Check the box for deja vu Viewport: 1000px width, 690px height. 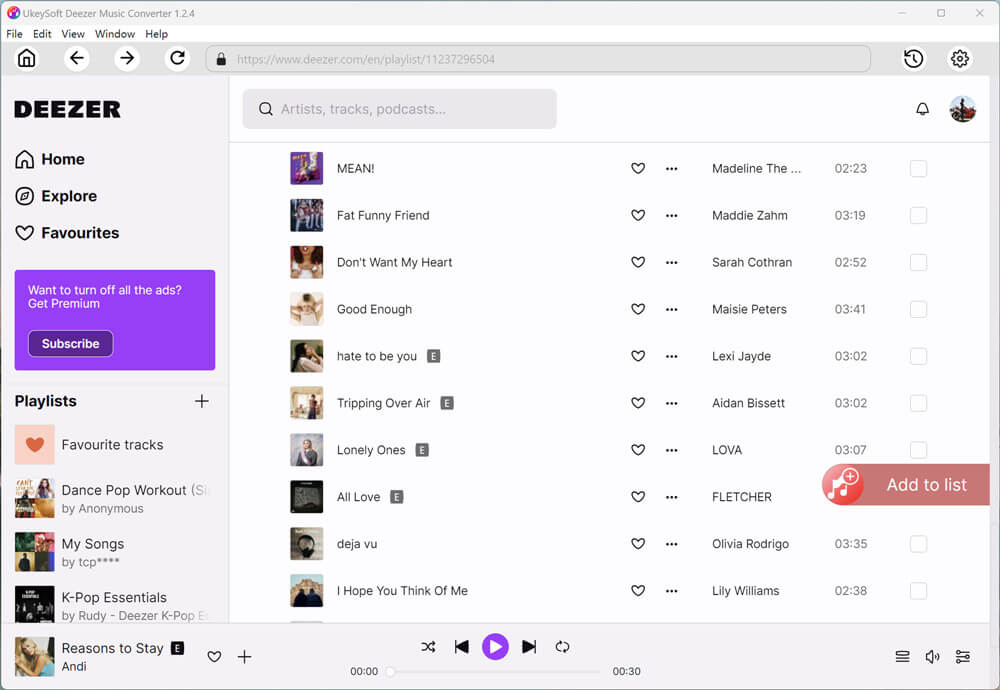(x=918, y=544)
